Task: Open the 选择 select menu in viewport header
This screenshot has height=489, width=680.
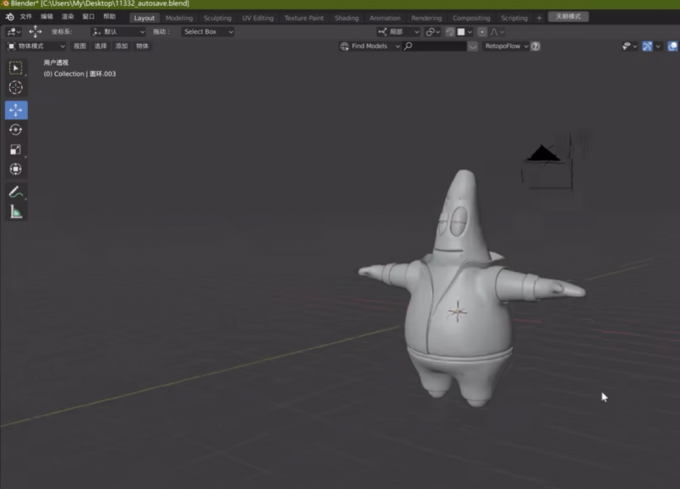Action: 101,46
